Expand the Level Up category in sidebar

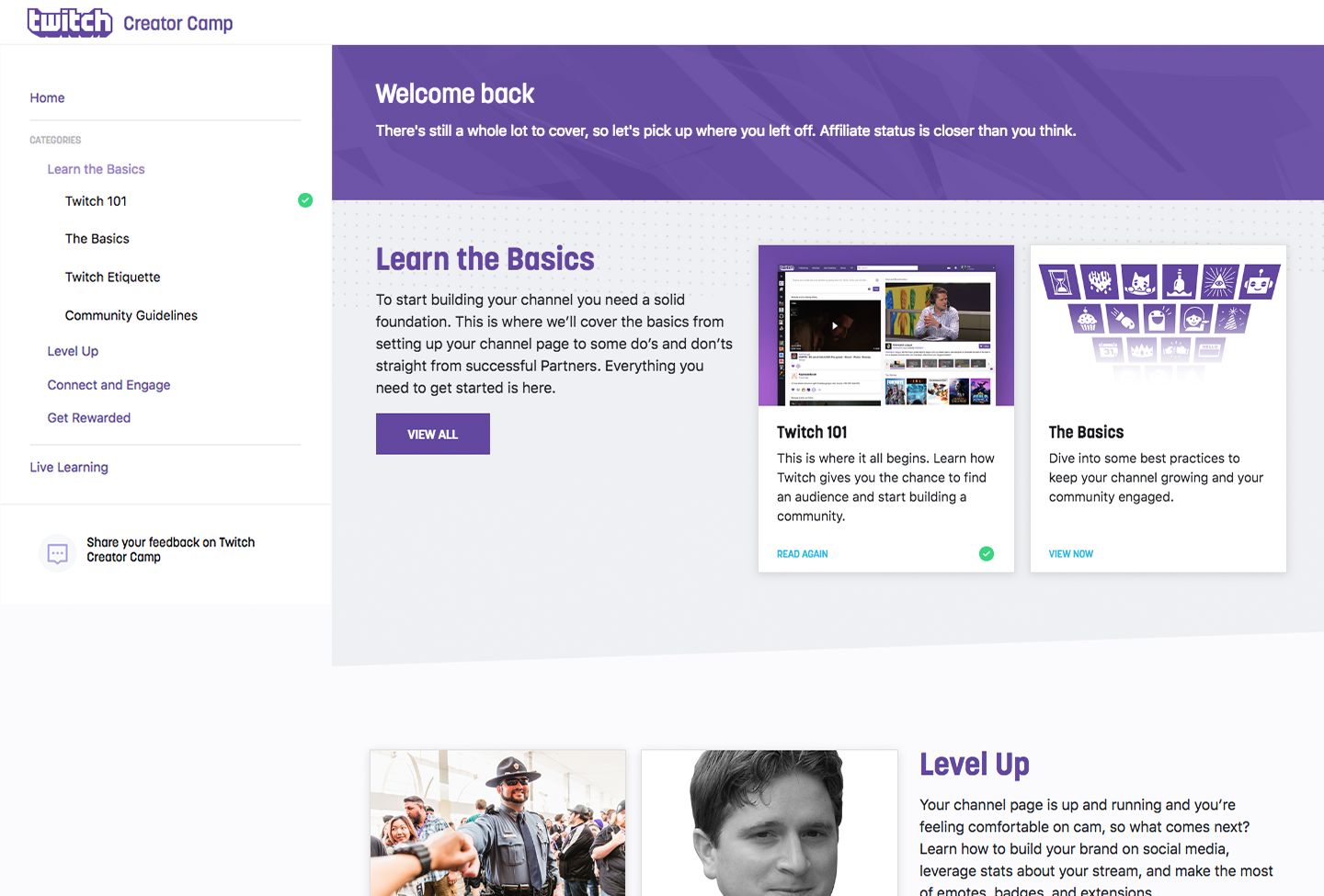pos(73,351)
